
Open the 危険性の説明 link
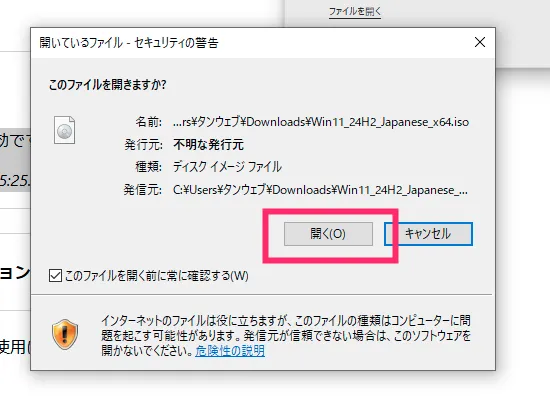(230, 351)
